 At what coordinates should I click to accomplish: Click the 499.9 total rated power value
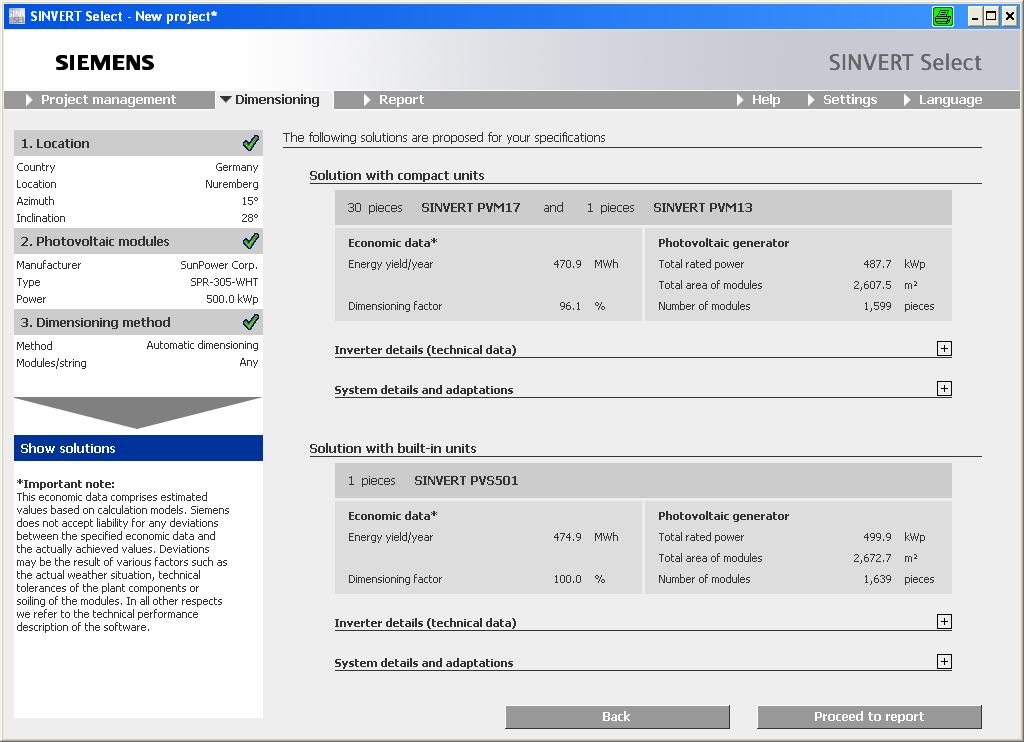877,537
